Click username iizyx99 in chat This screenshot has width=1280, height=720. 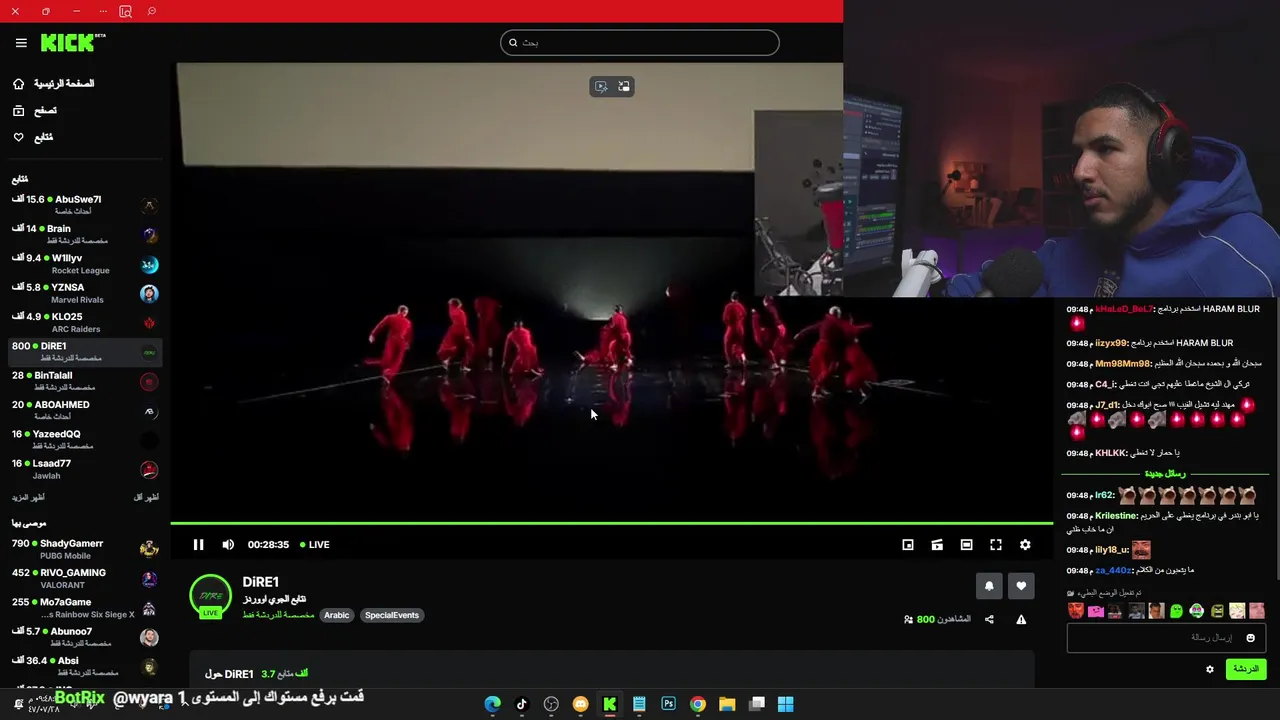pos(1111,343)
